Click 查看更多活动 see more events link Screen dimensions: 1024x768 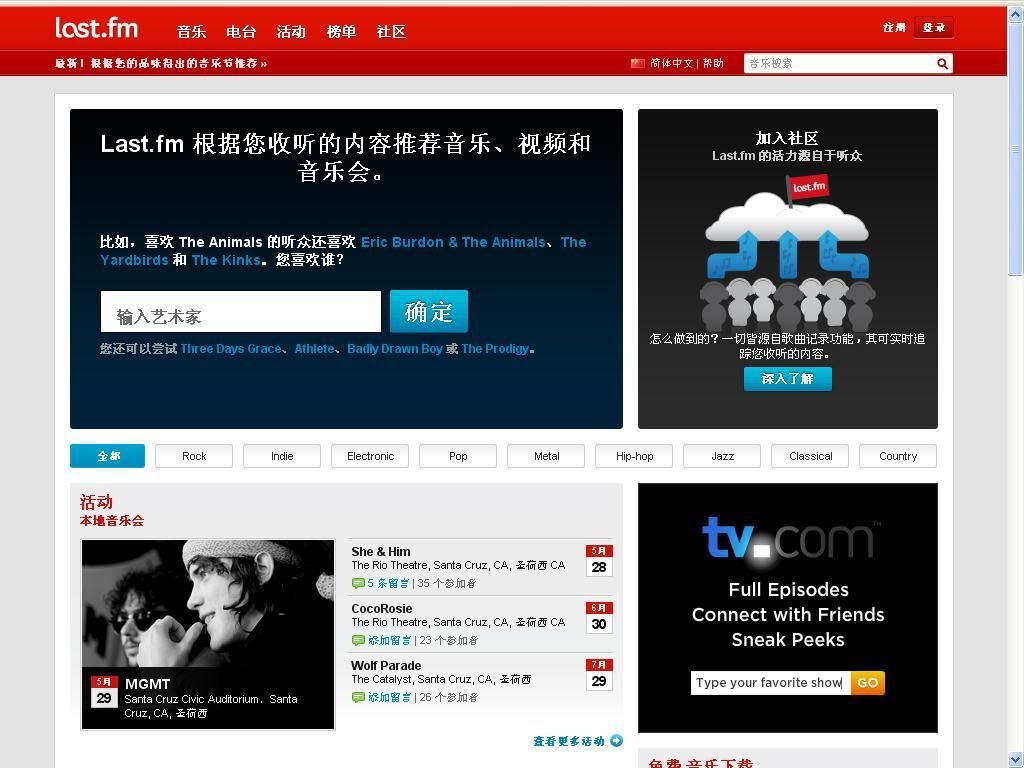[569, 741]
